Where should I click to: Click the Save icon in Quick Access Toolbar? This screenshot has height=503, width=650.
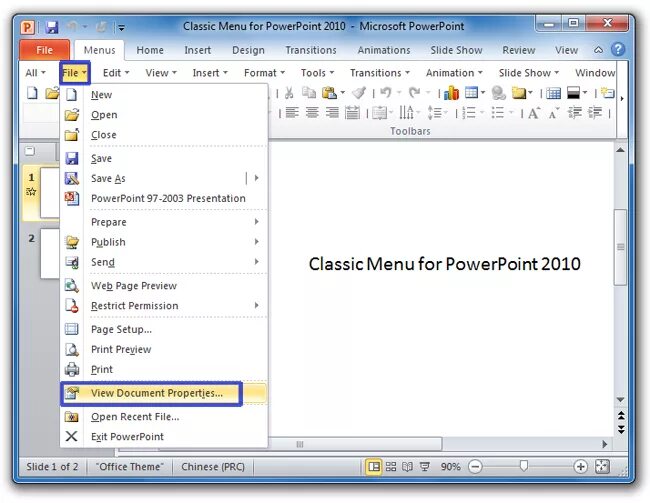point(52,27)
